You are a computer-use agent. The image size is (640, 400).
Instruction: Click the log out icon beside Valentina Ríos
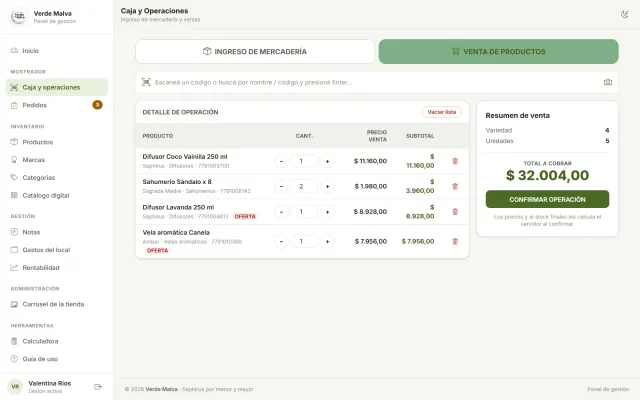click(x=98, y=387)
